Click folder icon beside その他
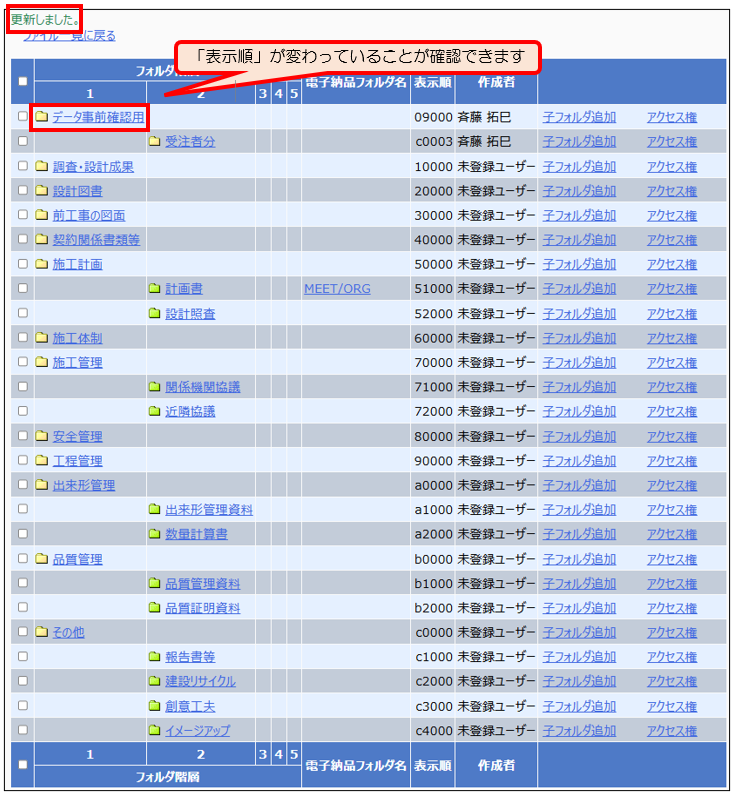The image size is (742, 799). pos(42,632)
